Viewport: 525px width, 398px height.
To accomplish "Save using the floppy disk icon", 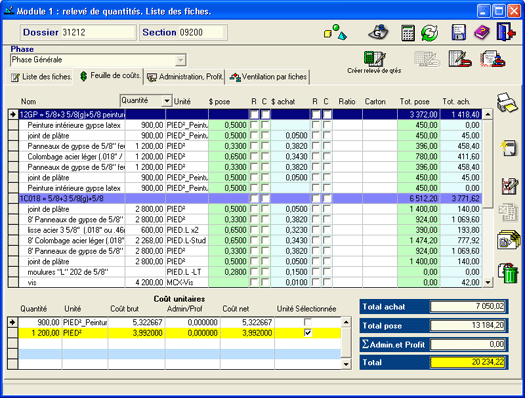I will click(458, 32).
